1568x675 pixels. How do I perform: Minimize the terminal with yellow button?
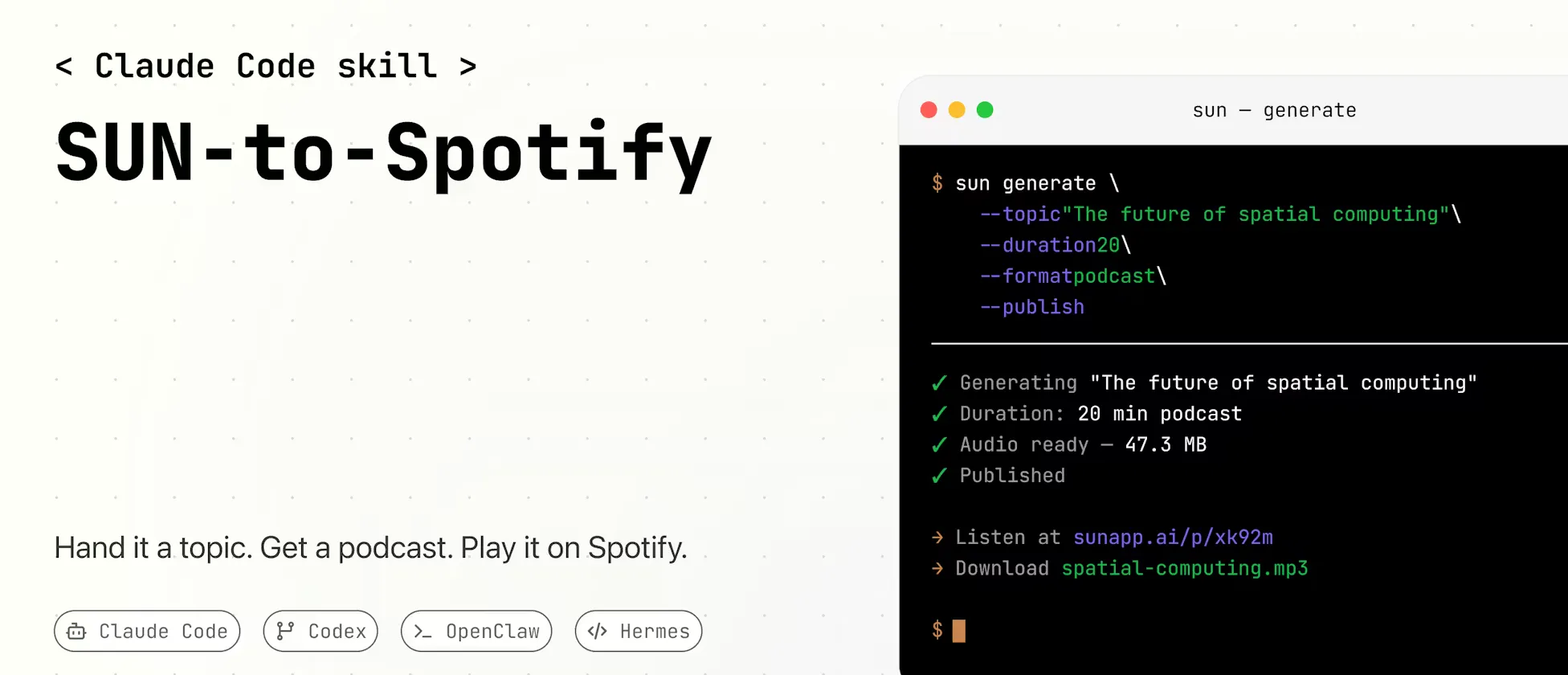957,110
